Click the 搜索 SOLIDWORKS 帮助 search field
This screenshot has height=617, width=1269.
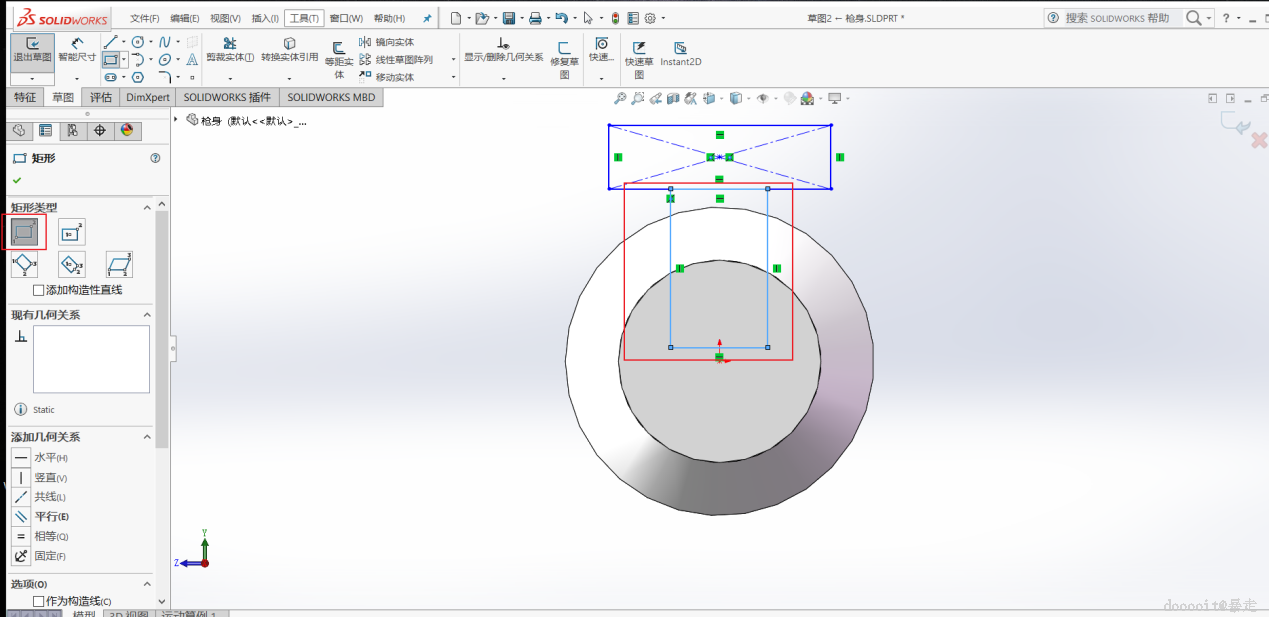[x=1116, y=18]
